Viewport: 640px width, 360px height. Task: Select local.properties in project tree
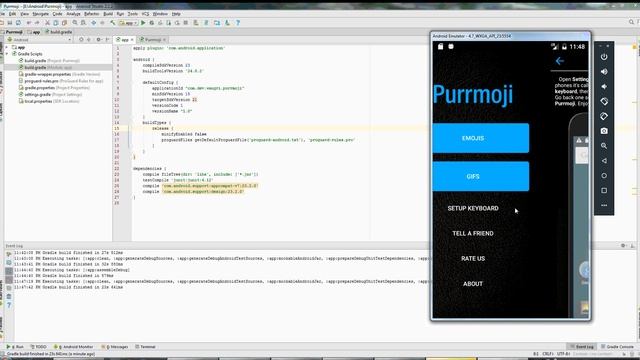tap(49, 101)
